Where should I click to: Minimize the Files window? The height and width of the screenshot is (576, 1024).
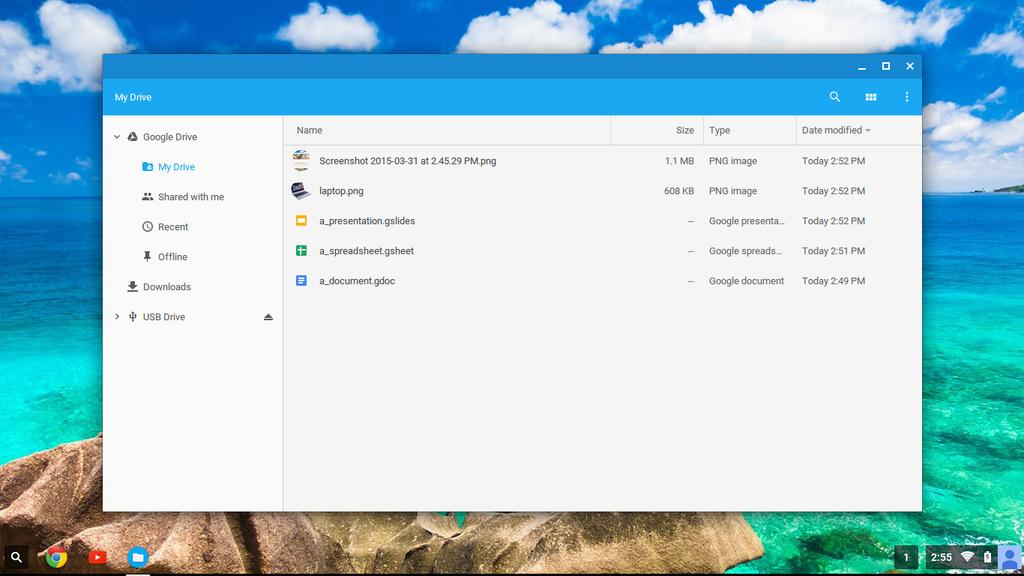pos(862,67)
